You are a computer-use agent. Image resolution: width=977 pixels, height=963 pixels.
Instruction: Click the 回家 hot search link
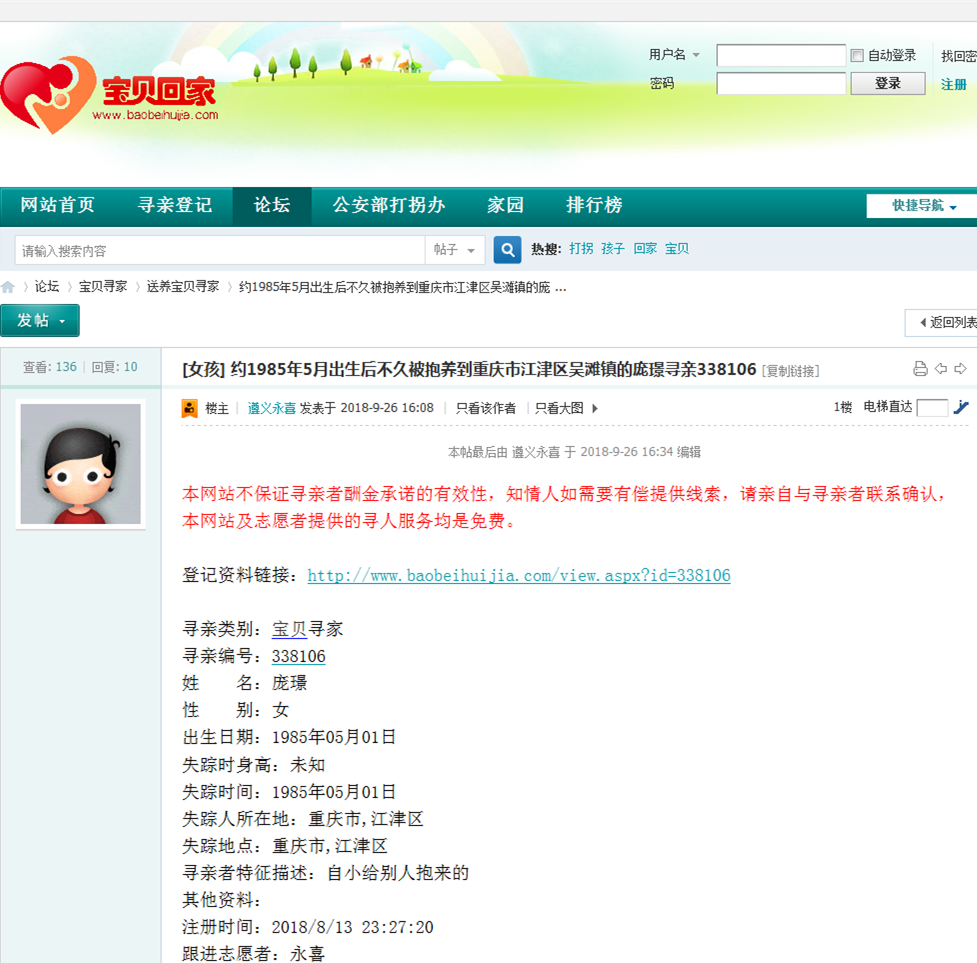tap(645, 249)
